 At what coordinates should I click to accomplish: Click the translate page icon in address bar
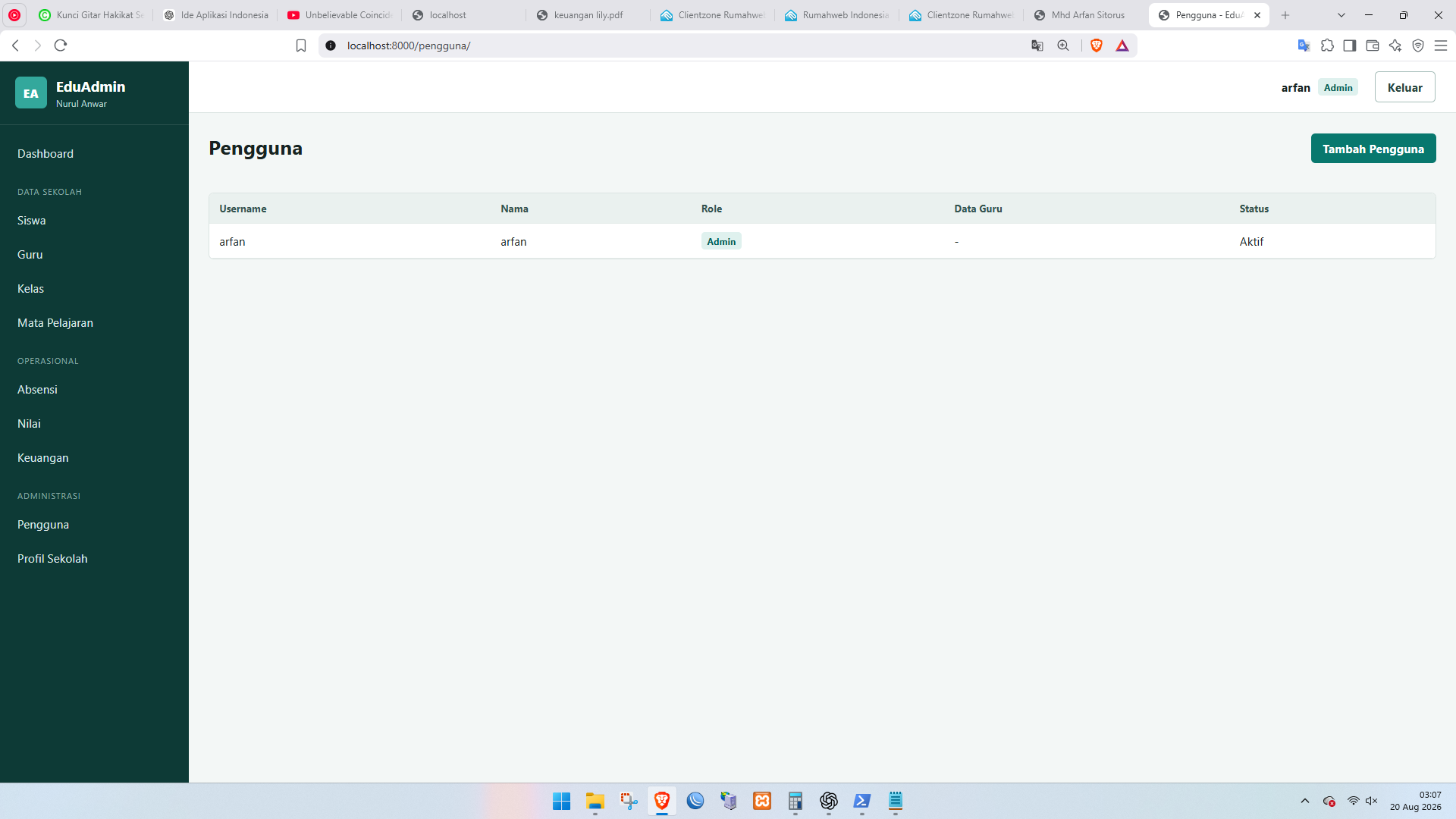pyautogui.click(x=1037, y=45)
